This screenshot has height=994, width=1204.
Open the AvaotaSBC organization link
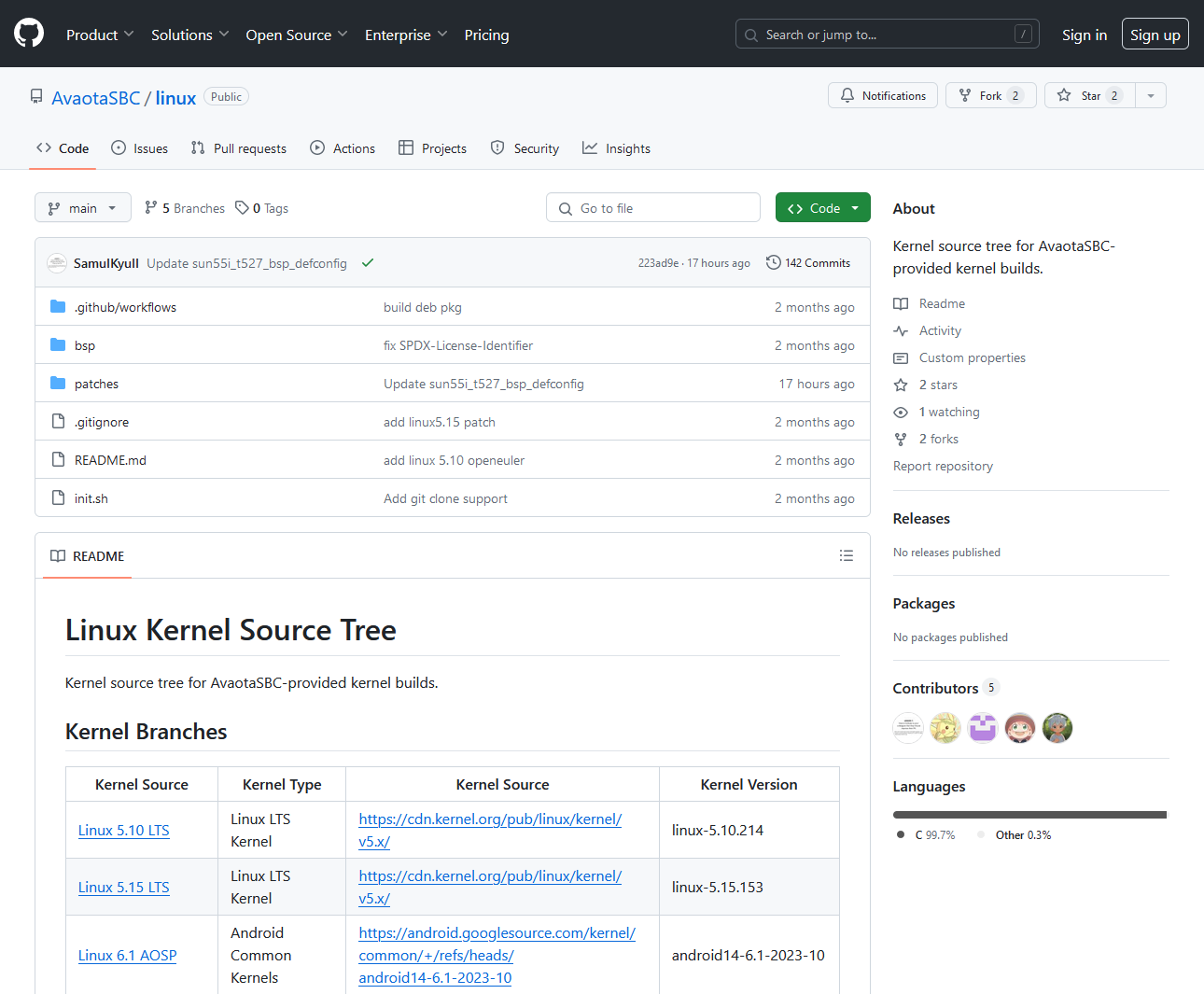point(96,98)
